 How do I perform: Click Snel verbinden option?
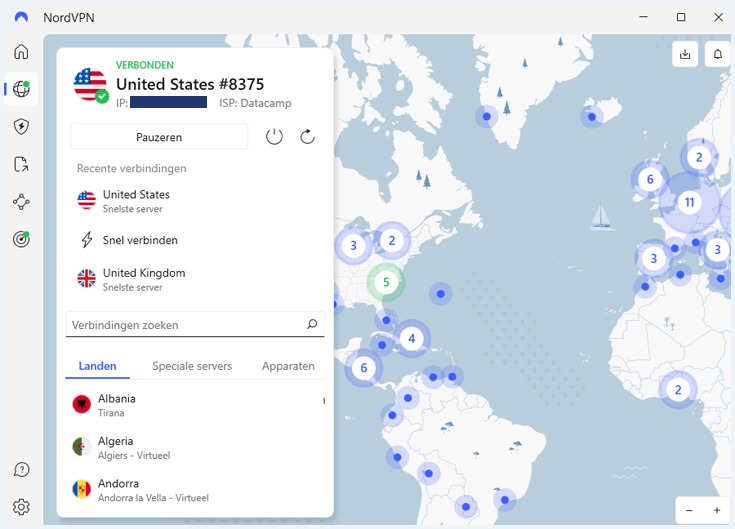195,240
